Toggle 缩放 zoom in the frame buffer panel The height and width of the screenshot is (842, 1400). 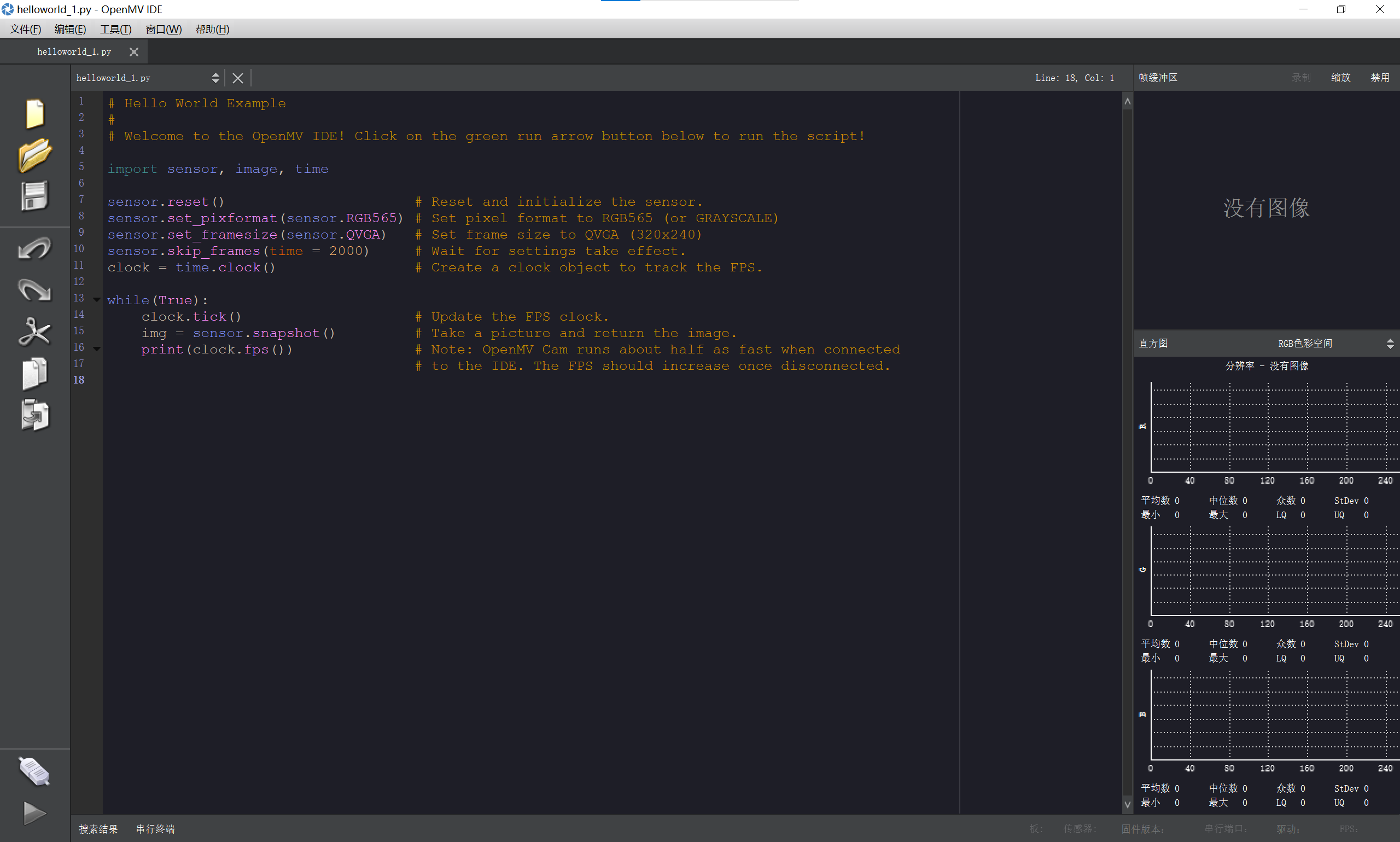pyautogui.click(x=1340, y=78)
